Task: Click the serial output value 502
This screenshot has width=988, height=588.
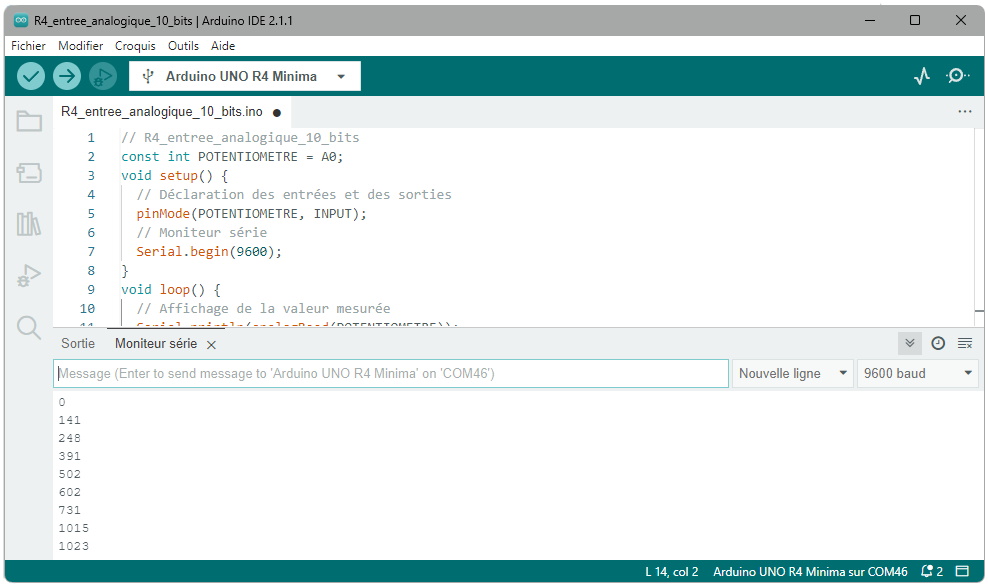Action: 70,474
